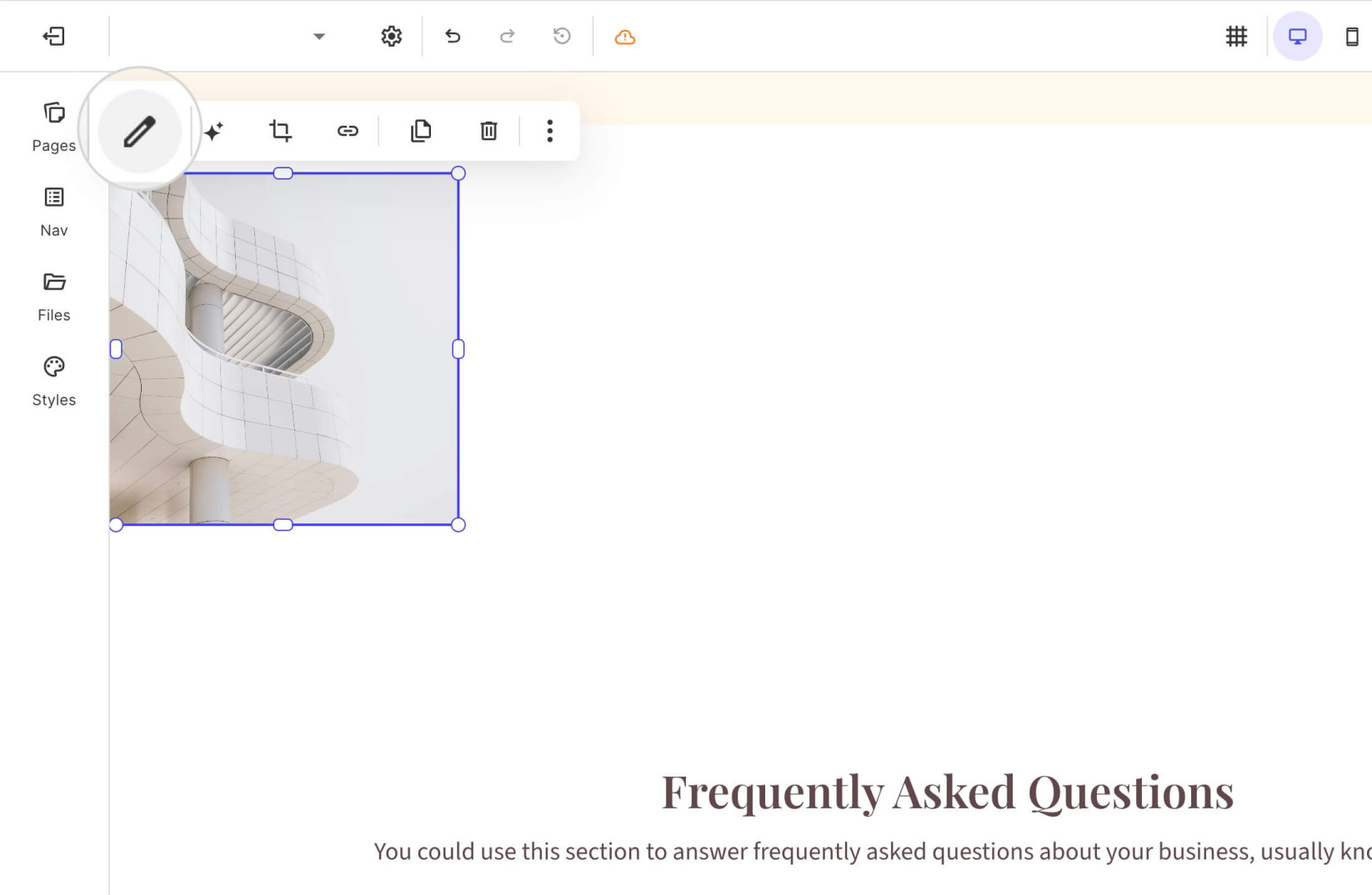Click the exit editor icon
Screen dimensions: 1372x895
[54, 37]
